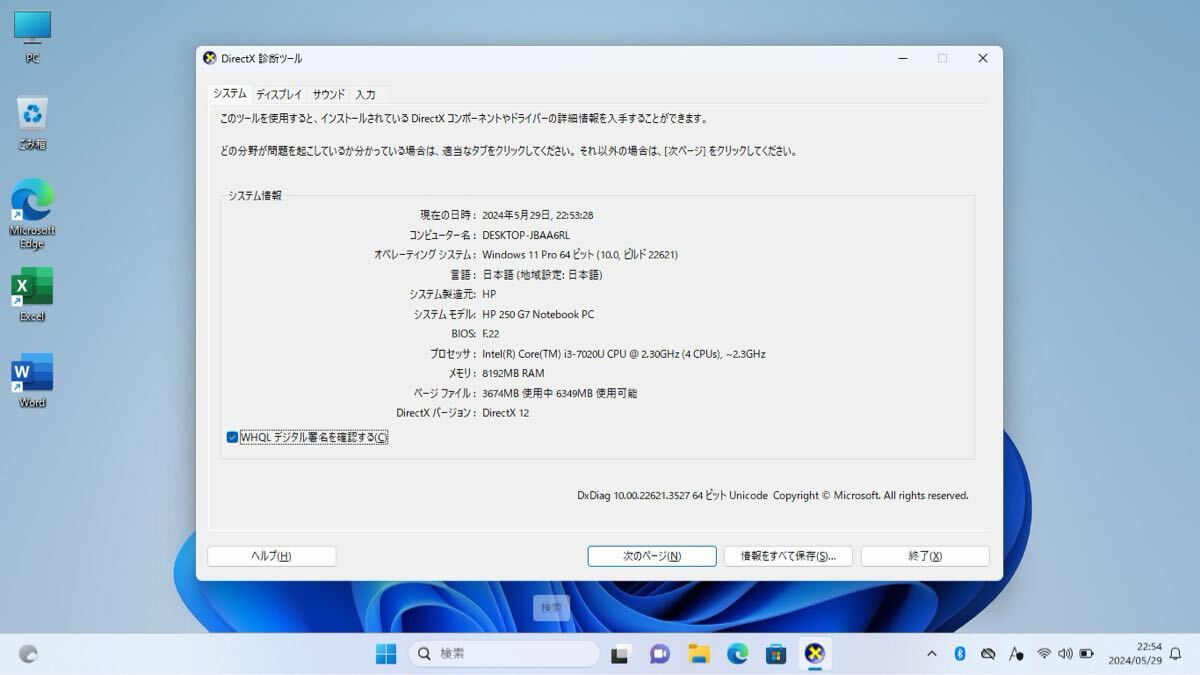The width and height of the screenshot is (1200, 675).
Task: Select the システム tab
Action: (229, 93)
